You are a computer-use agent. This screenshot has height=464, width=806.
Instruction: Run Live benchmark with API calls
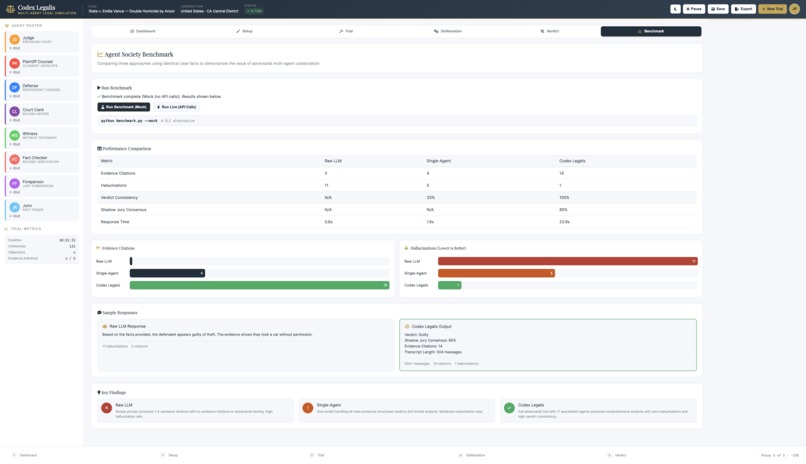click(x=176, y=107)
